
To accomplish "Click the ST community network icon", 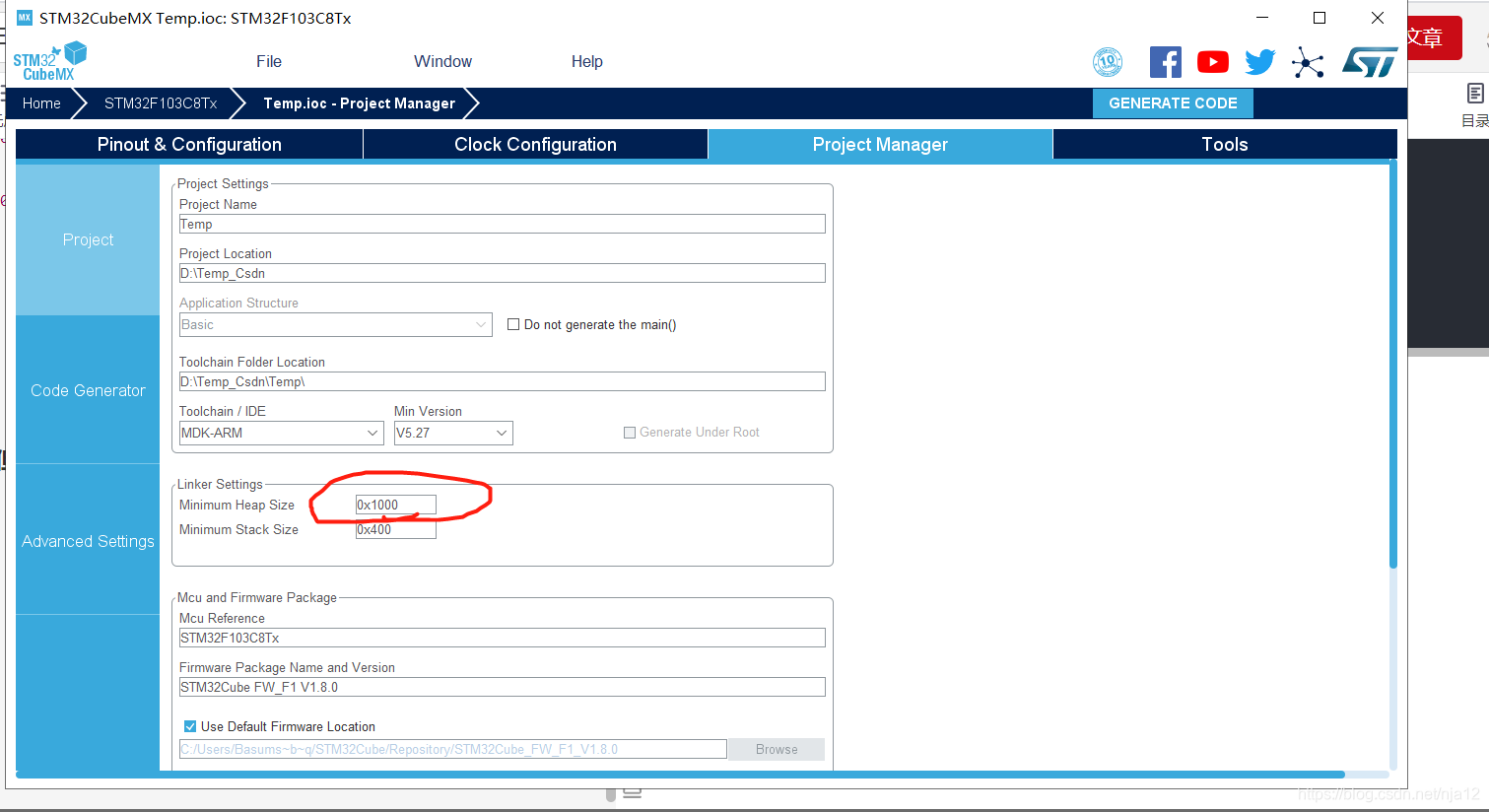I will pos(1308,62).
